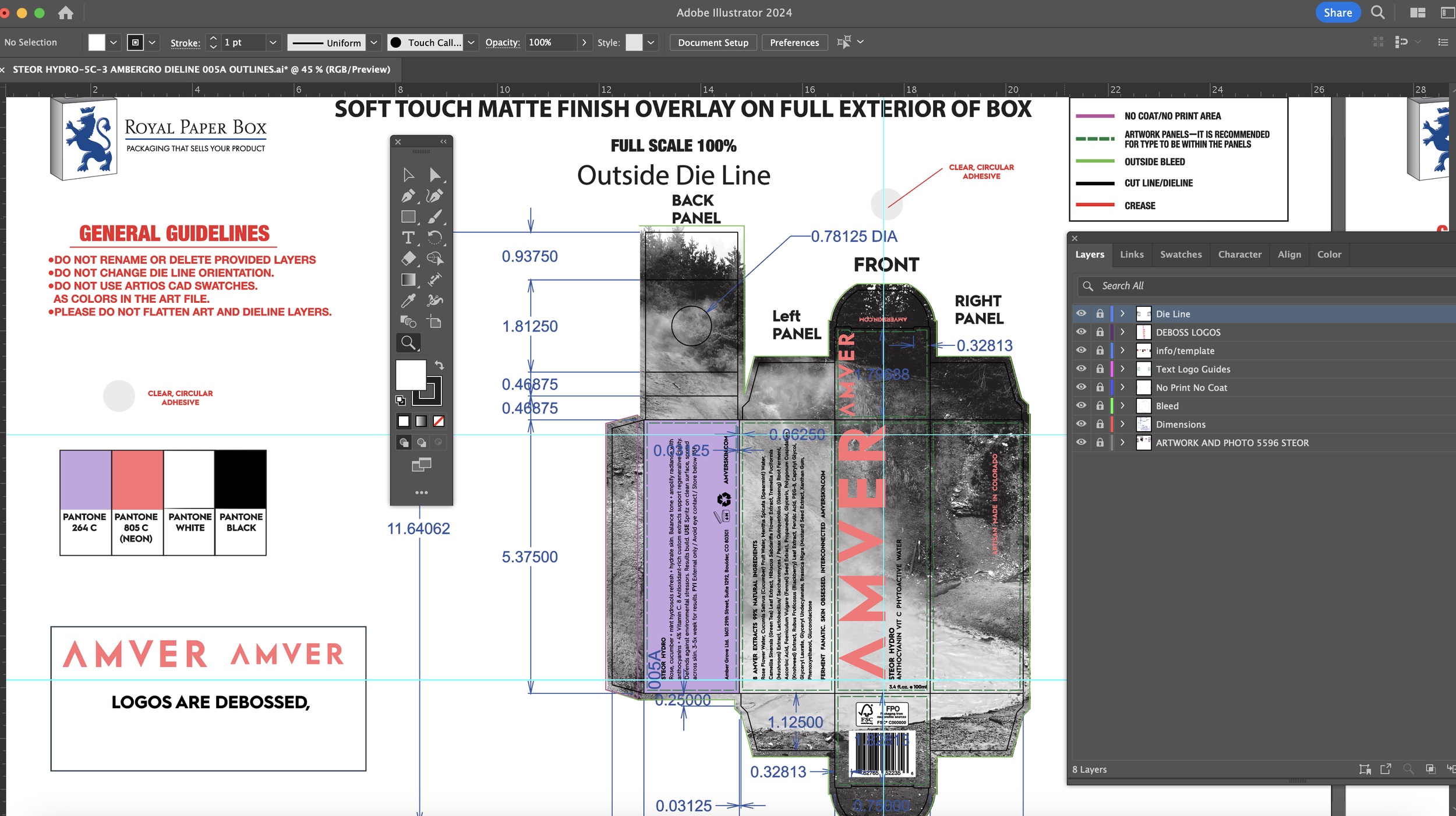Open the Uniform variable width profile dropdown
The height and width of the screenshot is (816, 1456).
tap(374, 43)
